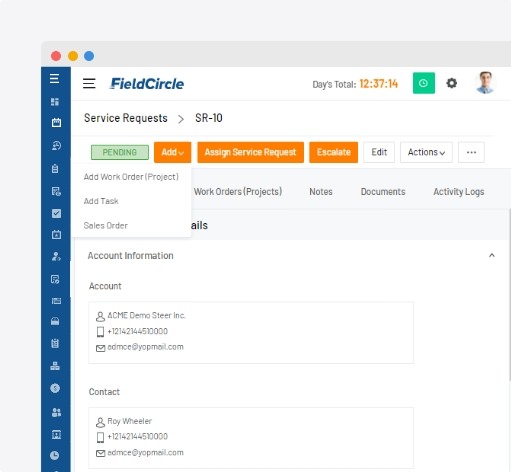Click the calendar with letter A icon
The image size is (511, 472).
(56, 234)
